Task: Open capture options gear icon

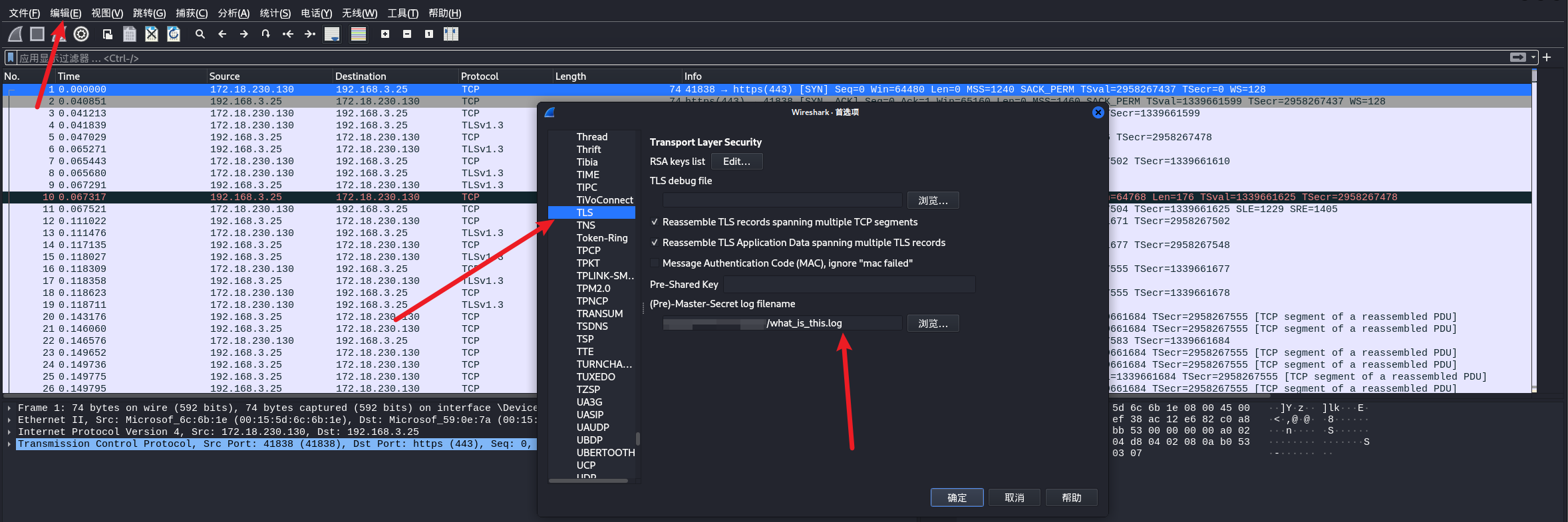Action: pyautogui.click(x=81, y=34)
